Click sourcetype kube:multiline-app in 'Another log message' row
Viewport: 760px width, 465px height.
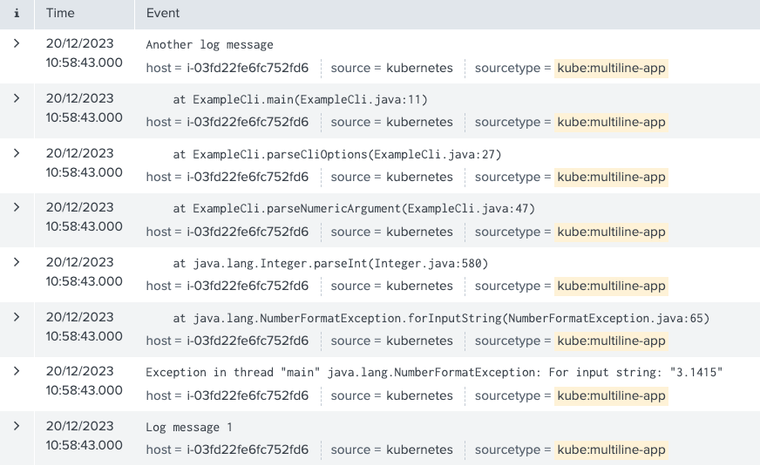[x=611, y=68]
